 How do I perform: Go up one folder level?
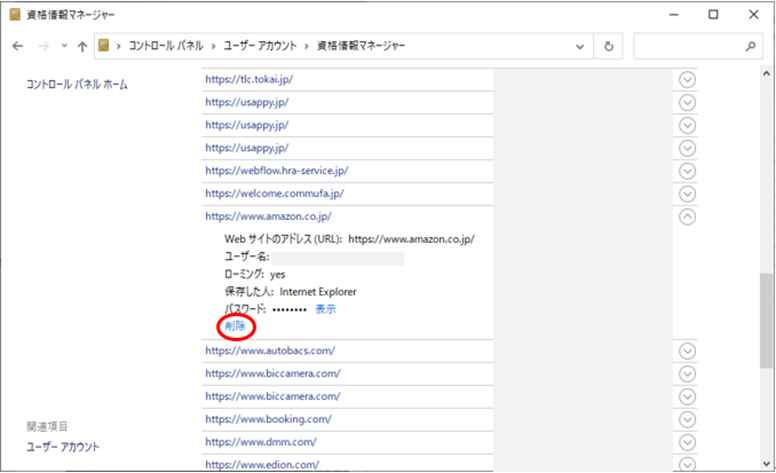[x=82, y=47]
